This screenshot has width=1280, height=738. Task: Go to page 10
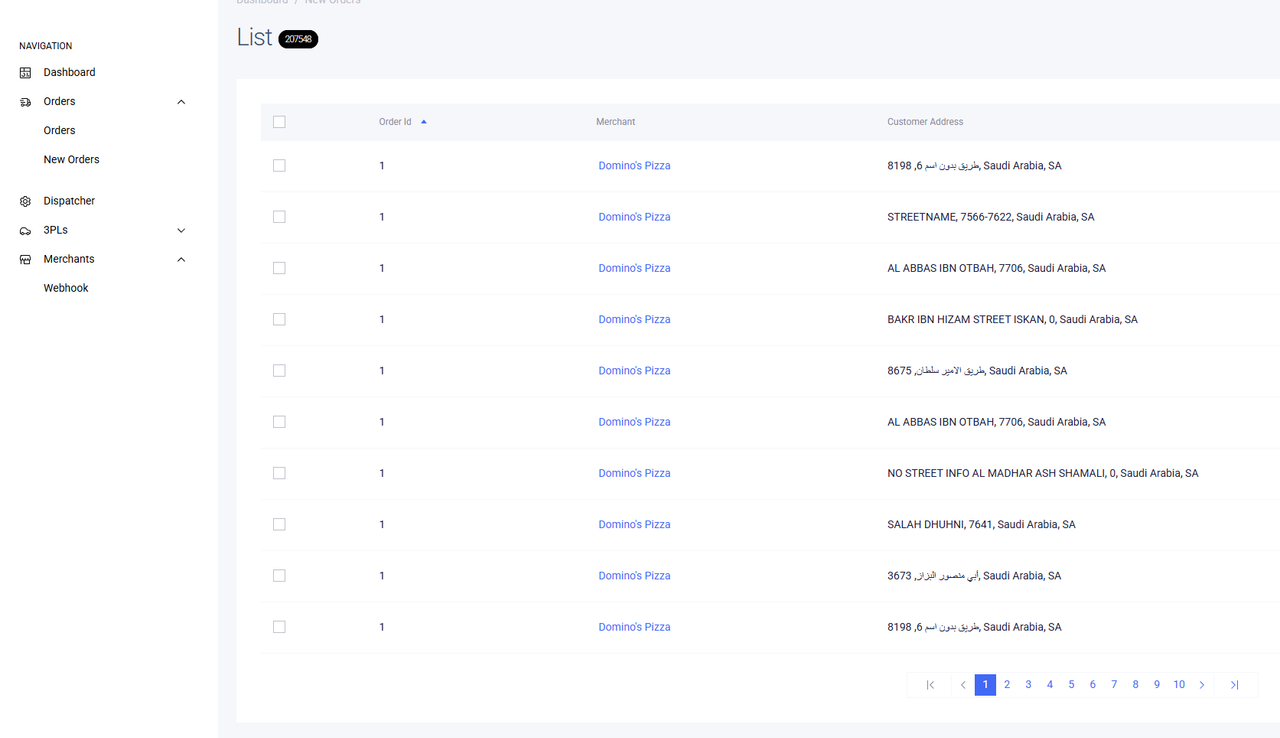(1179, 685)
